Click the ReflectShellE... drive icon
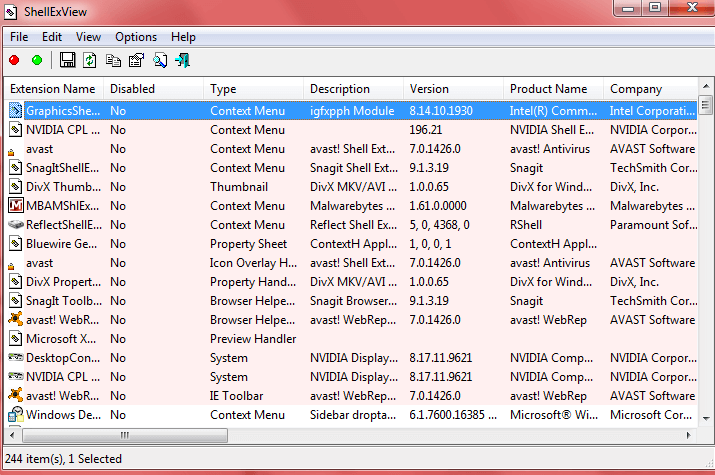 coord(16,225)
